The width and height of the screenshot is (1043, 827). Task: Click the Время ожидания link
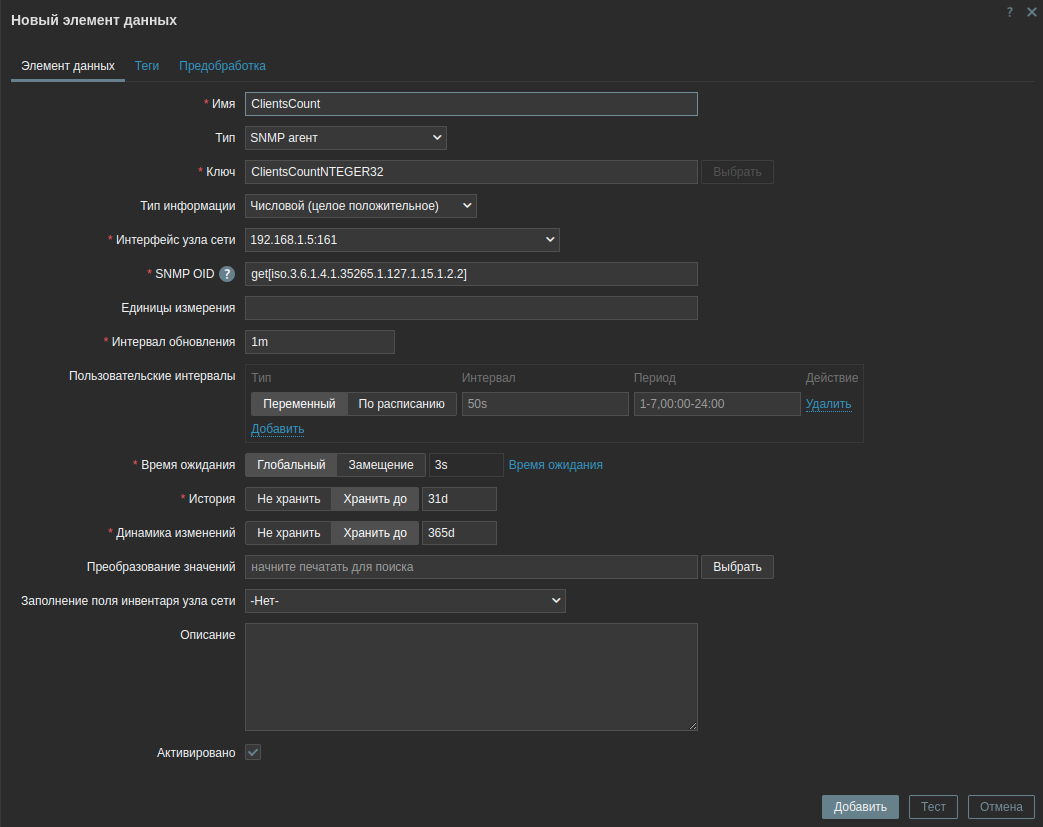[555, 465]
